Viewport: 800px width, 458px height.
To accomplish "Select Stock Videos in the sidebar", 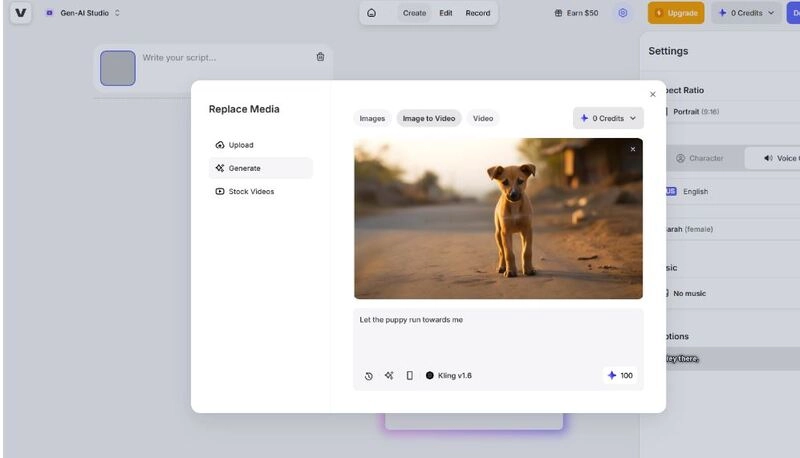I will click(250, 191).
